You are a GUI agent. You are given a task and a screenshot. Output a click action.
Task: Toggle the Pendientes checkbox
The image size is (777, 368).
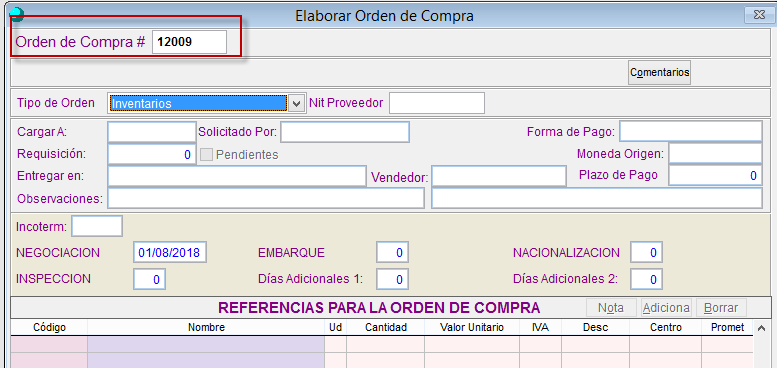207,155
